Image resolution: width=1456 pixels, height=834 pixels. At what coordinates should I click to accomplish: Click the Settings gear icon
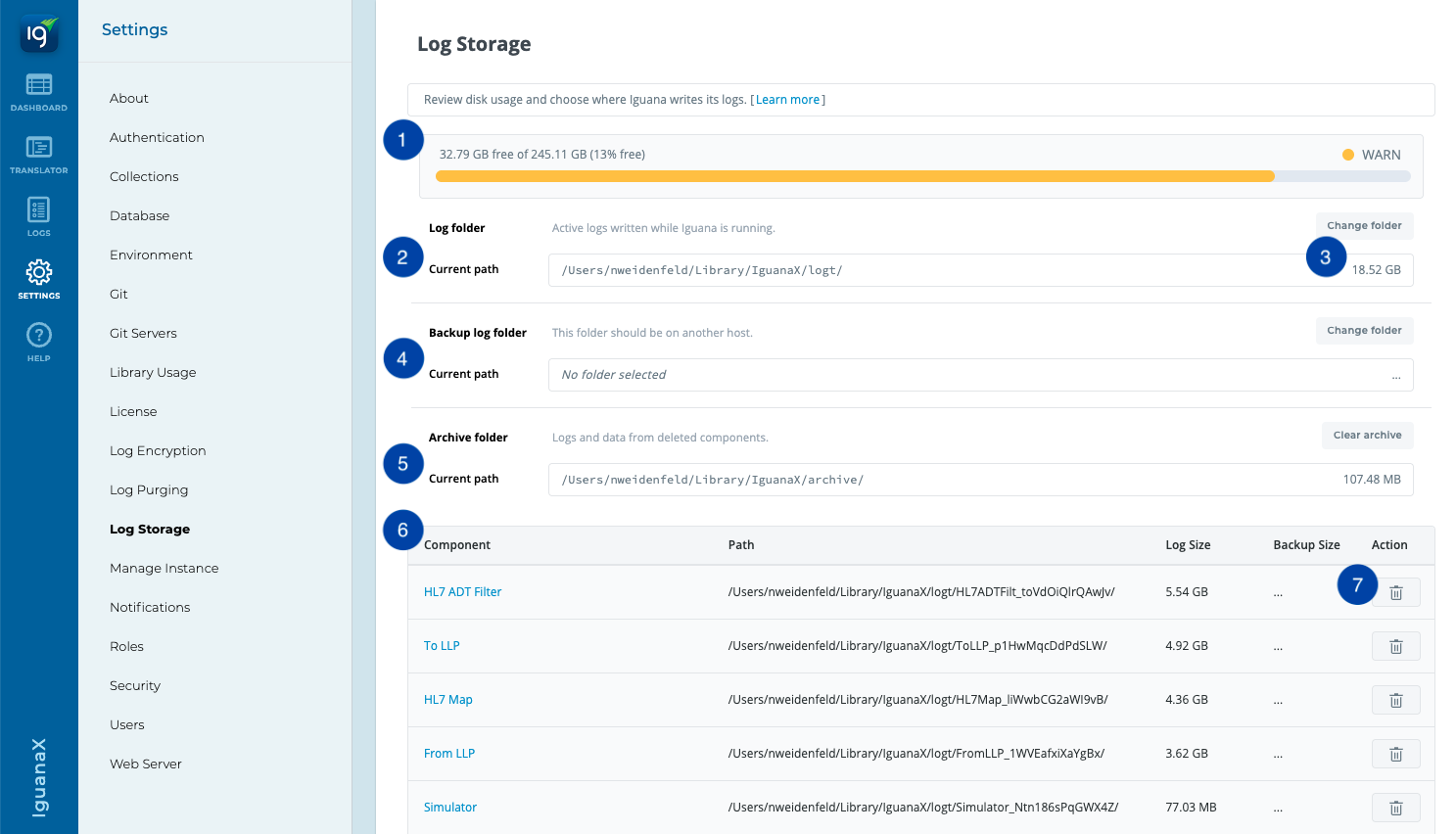click(39, 272)
